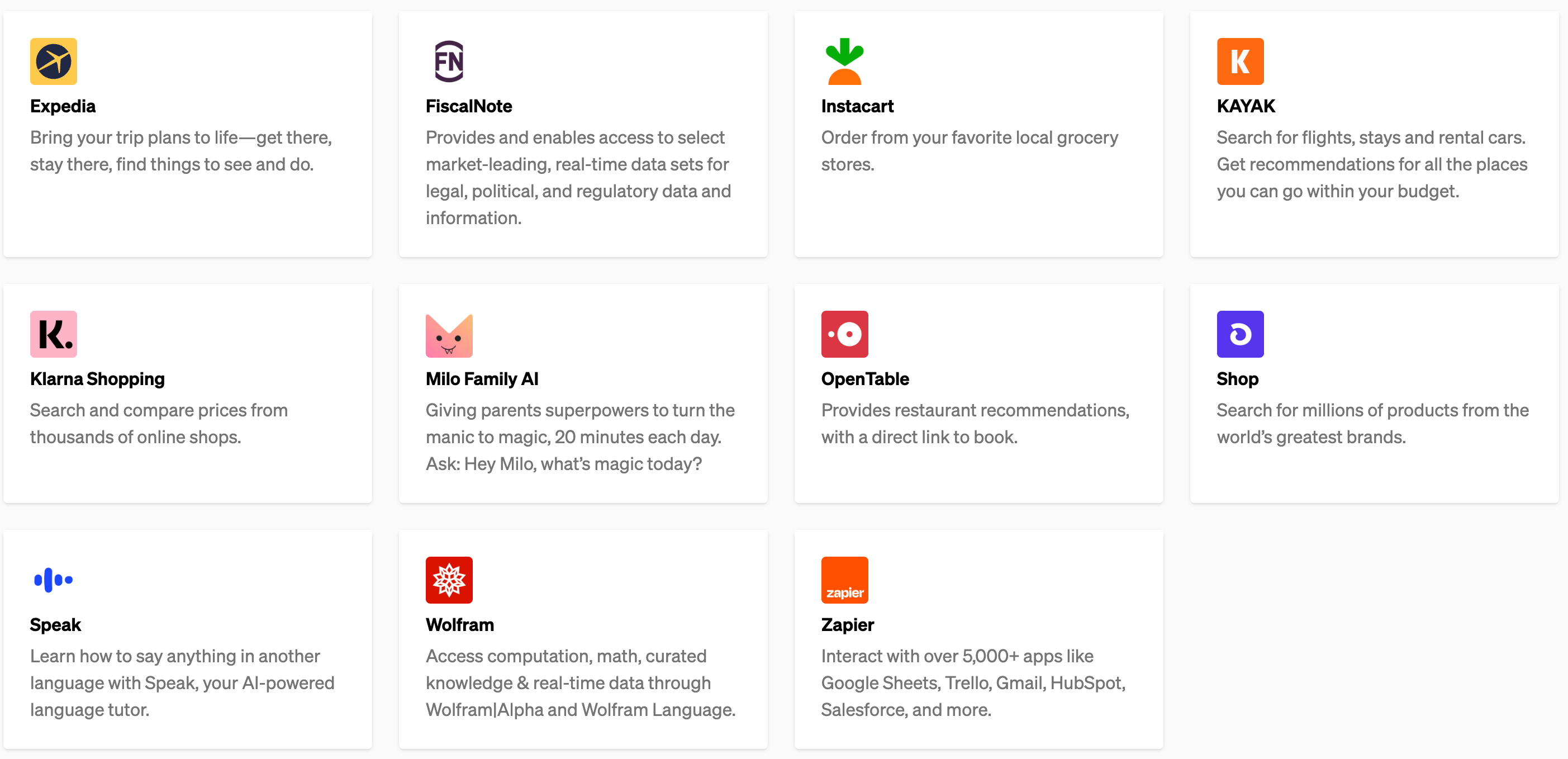Click the Wolfram spikey logo icon
This screenshot has height=759, width=1568.
[x=449, y=580]
